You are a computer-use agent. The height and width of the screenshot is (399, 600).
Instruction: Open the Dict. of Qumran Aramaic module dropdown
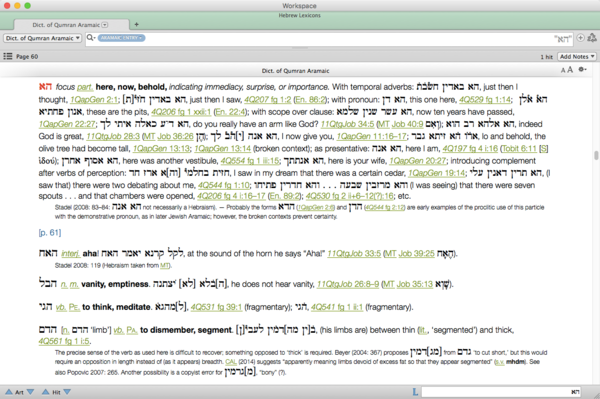[42, 38]
